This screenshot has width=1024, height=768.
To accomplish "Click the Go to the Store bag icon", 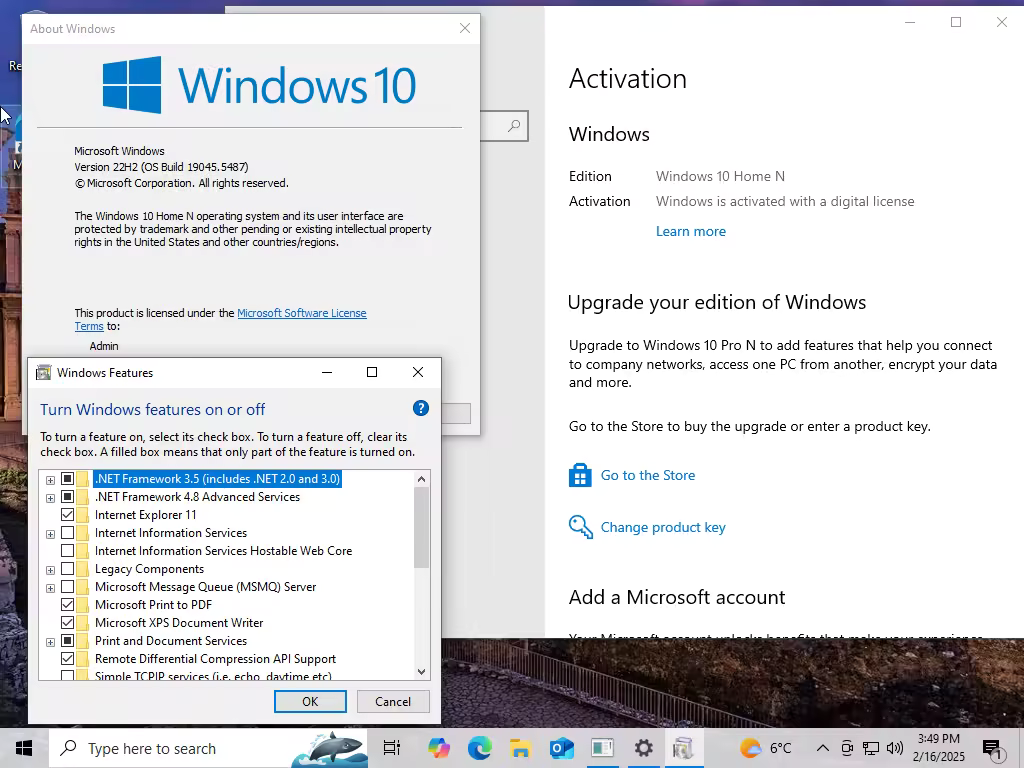I will click(580, 475).
